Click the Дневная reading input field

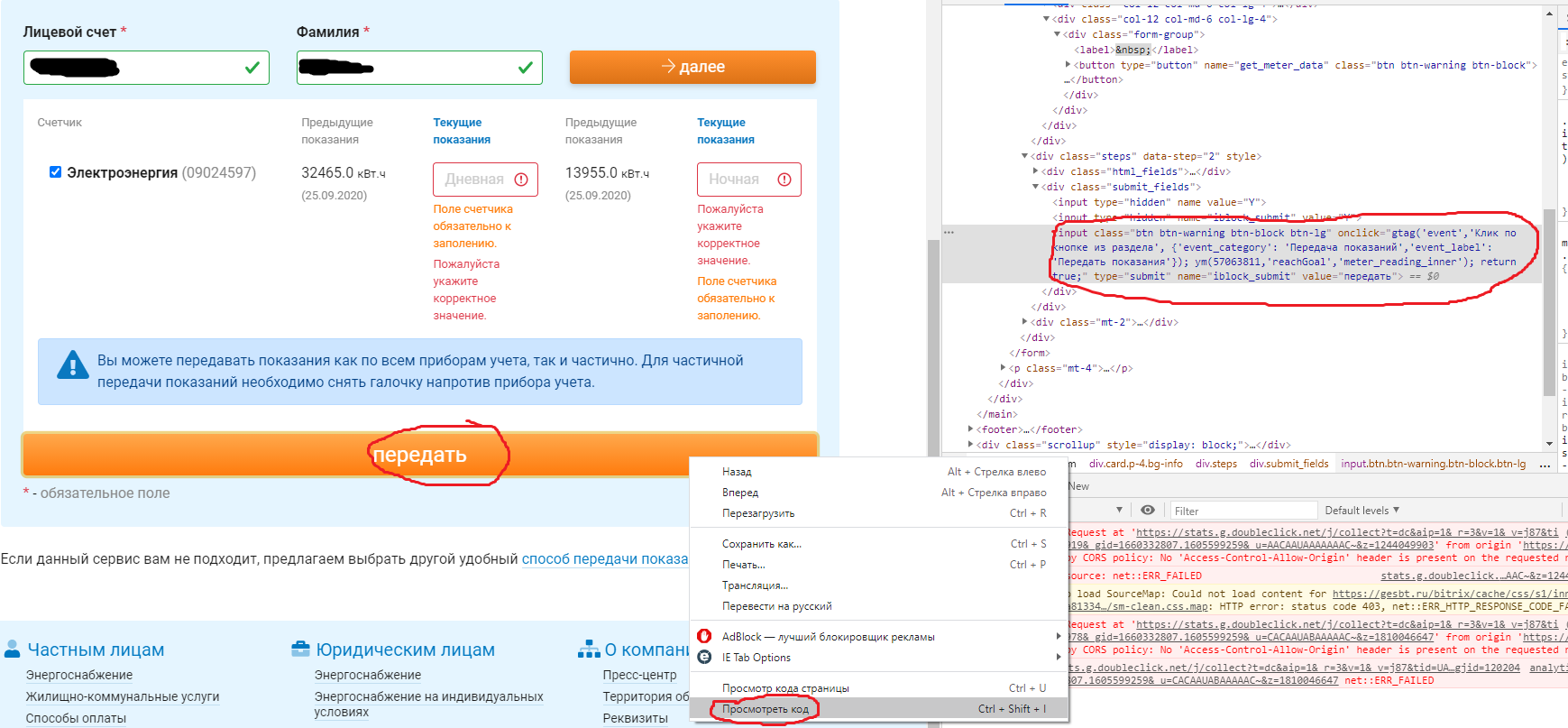click(x=485, y=180)
